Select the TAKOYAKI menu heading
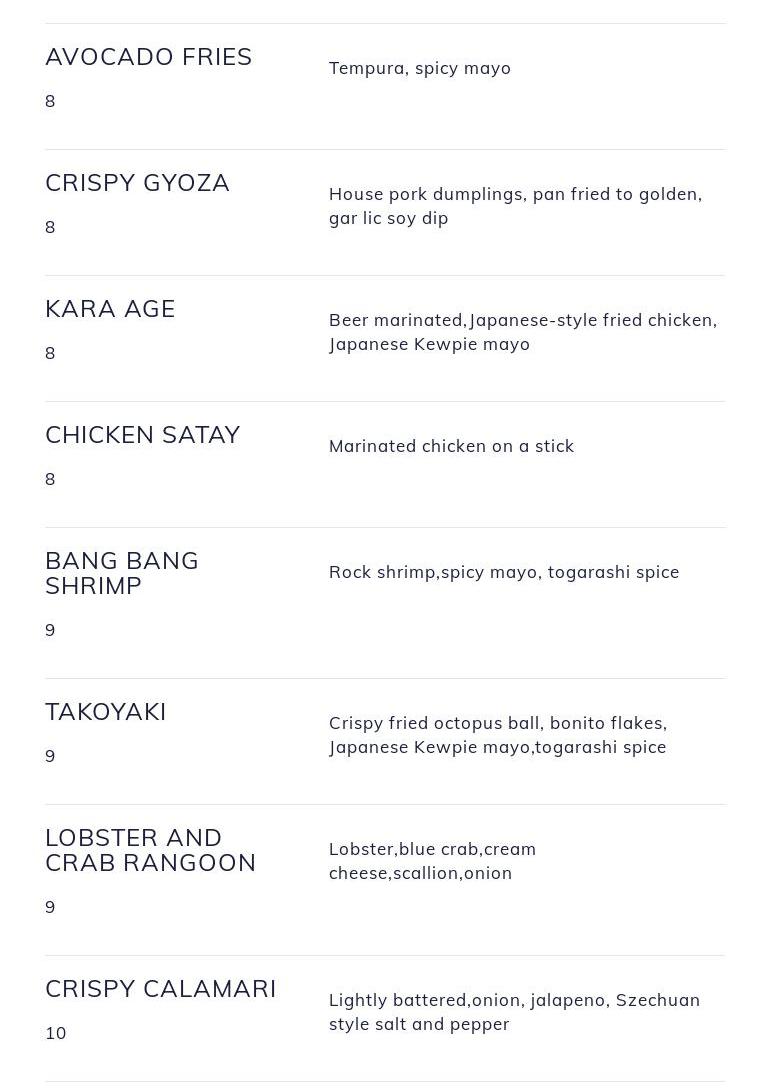770x1090 pixels. tap(106, 712)
